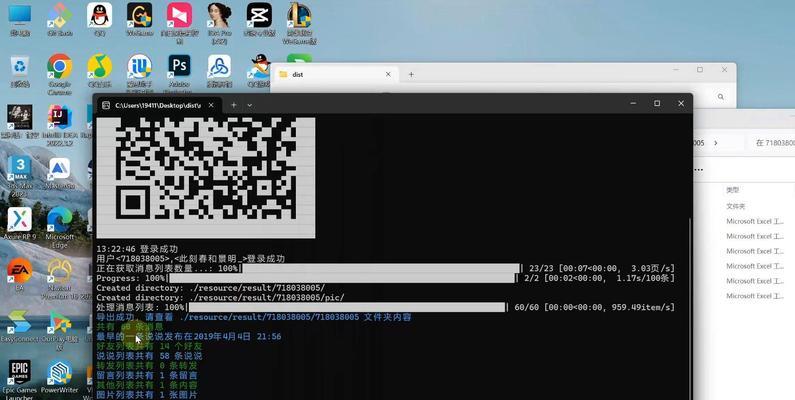Click the '0 条转发' line in terminal

[147, 366]
